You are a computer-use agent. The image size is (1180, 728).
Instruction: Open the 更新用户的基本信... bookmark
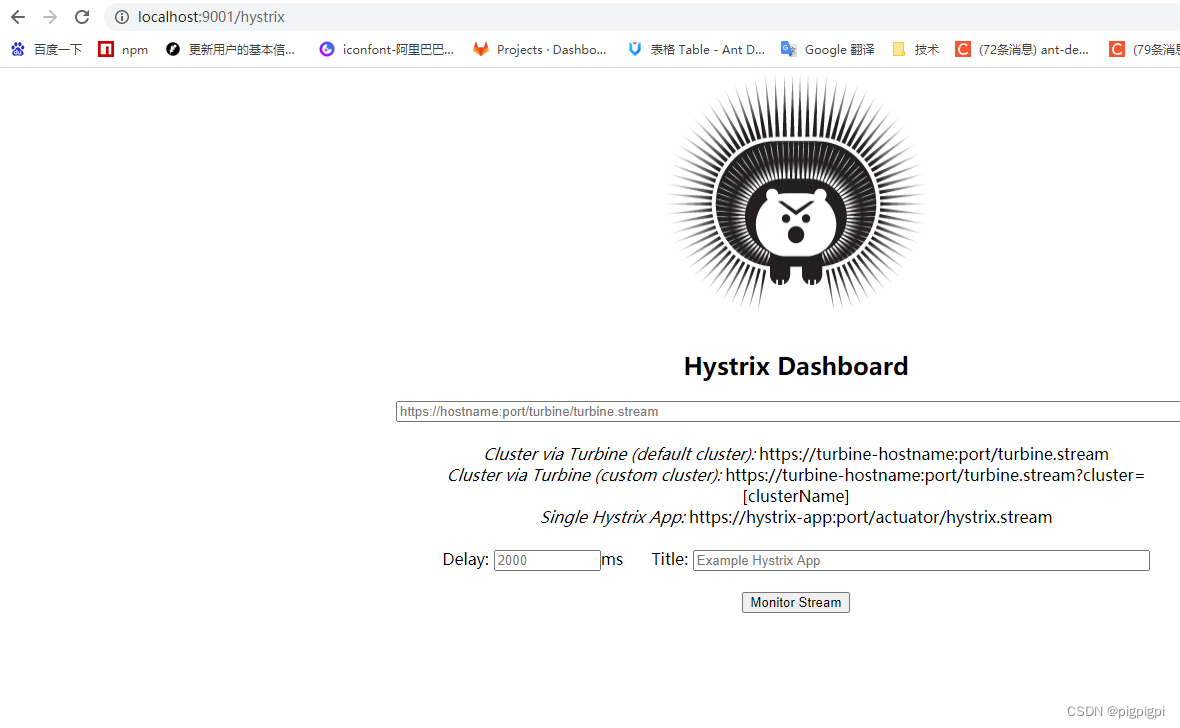coord(230,49)
